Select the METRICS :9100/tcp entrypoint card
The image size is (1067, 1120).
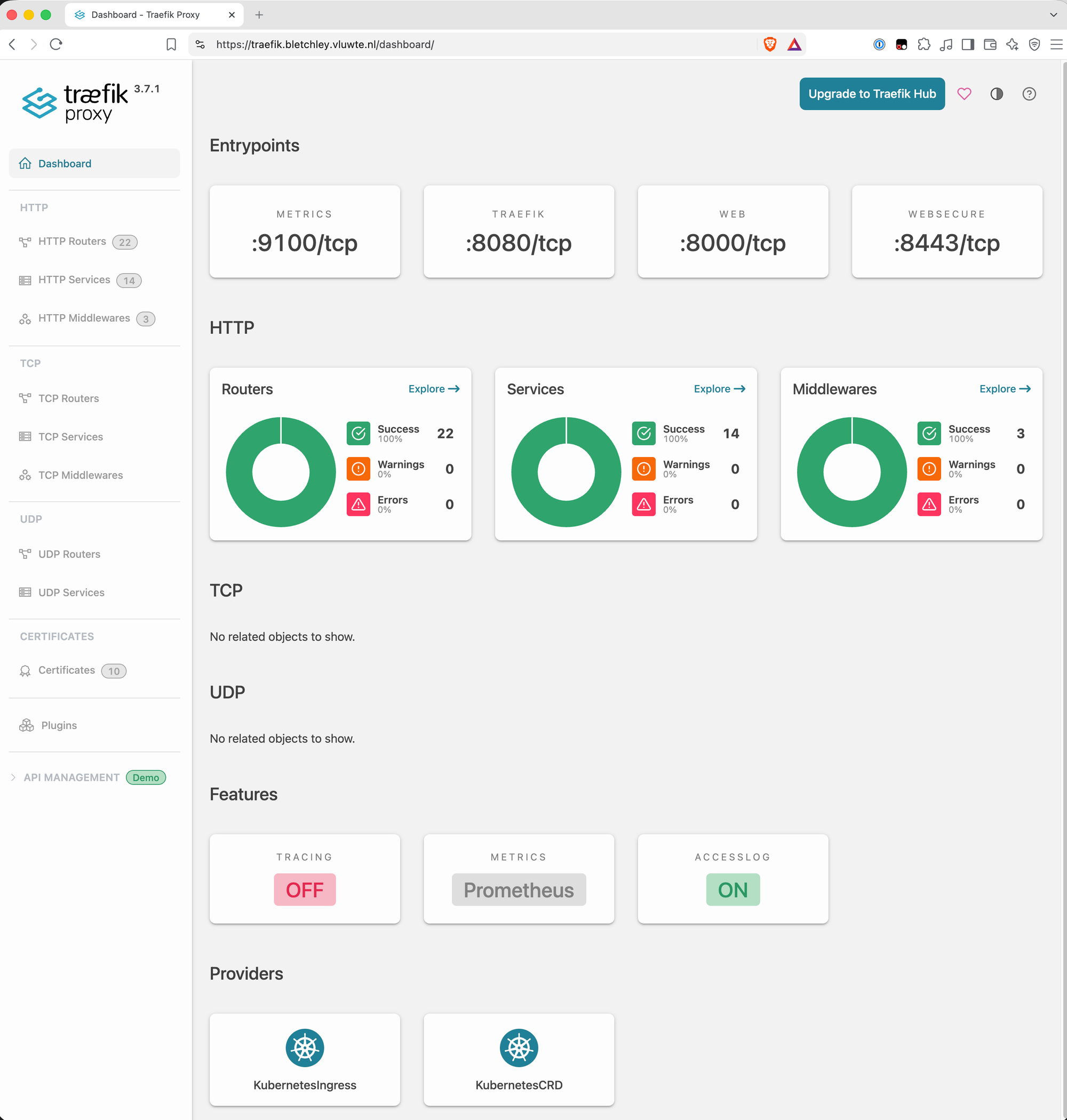[305, 231]
